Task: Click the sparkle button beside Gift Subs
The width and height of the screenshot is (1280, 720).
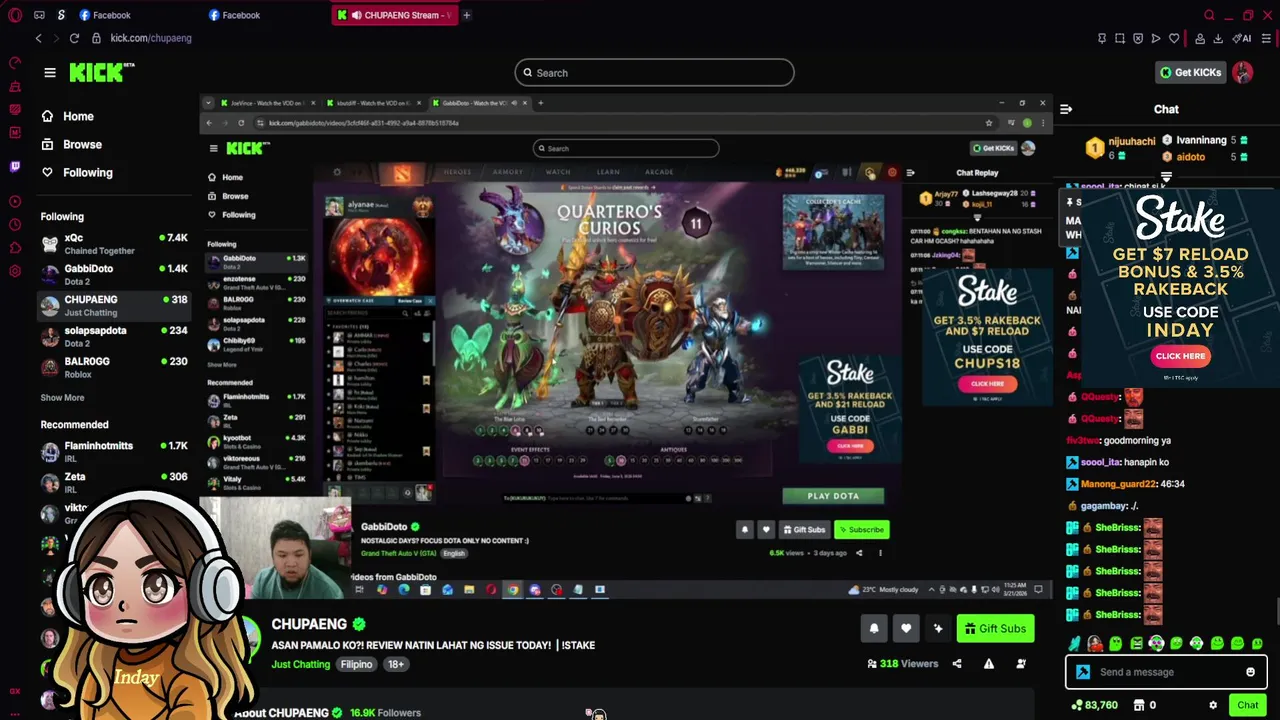Action: 938,628
